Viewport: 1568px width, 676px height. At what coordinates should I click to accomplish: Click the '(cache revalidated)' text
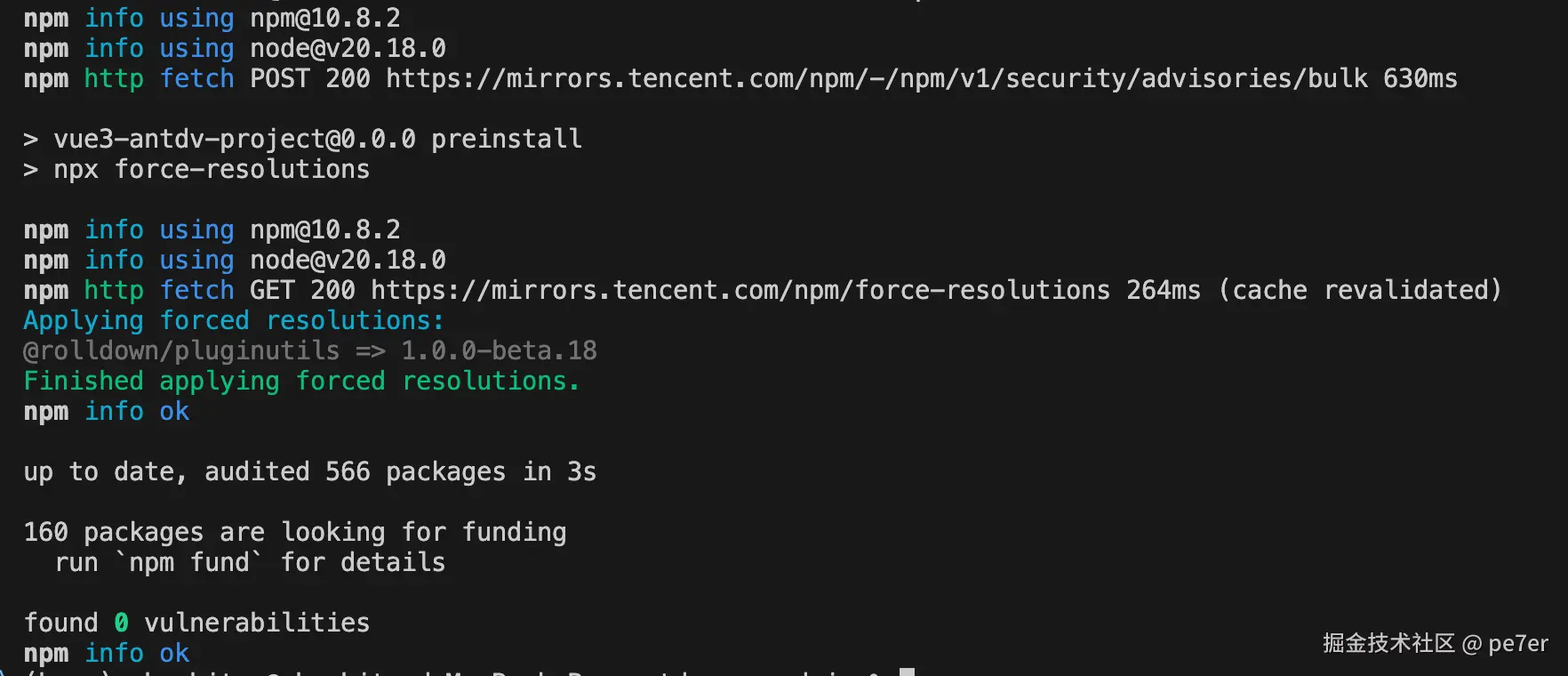pos(1359,290)
